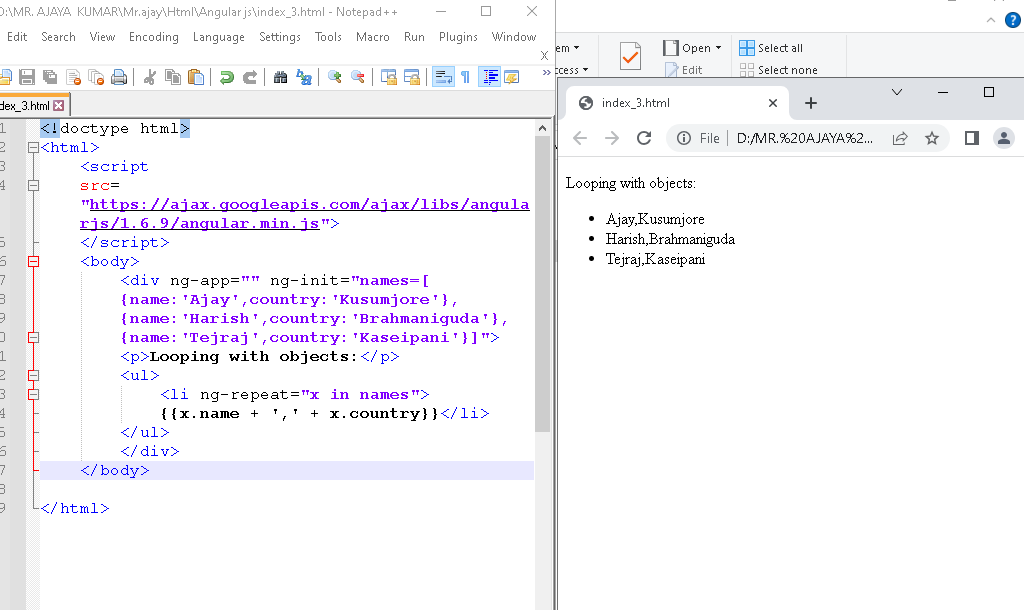Screen dimensions: 1024x610
Task: Open the Chrome tab search dropdown
Action: click(x=896, y=92)
